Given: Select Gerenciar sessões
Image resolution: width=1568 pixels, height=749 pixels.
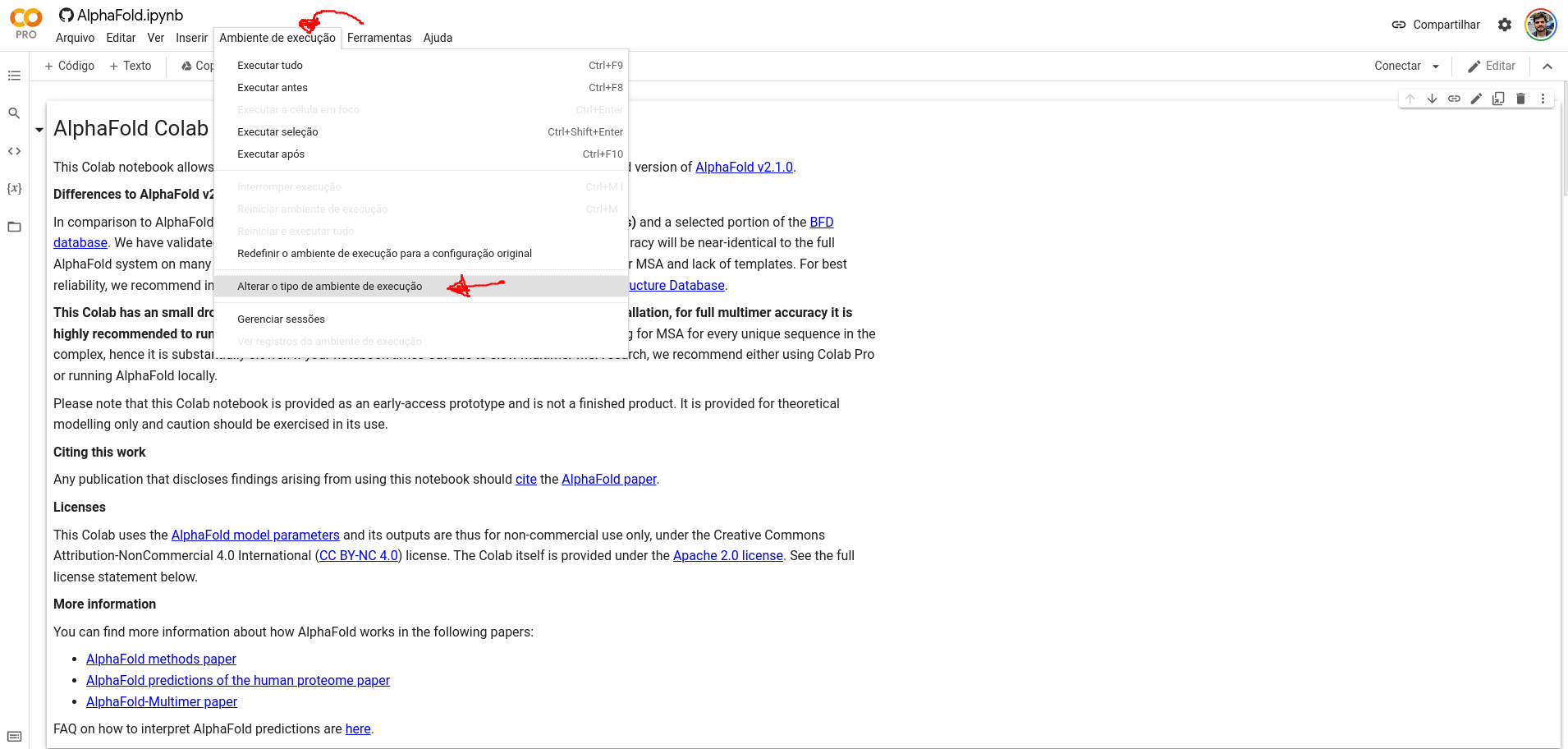Looking at the screenshot, I should point(421,319).
